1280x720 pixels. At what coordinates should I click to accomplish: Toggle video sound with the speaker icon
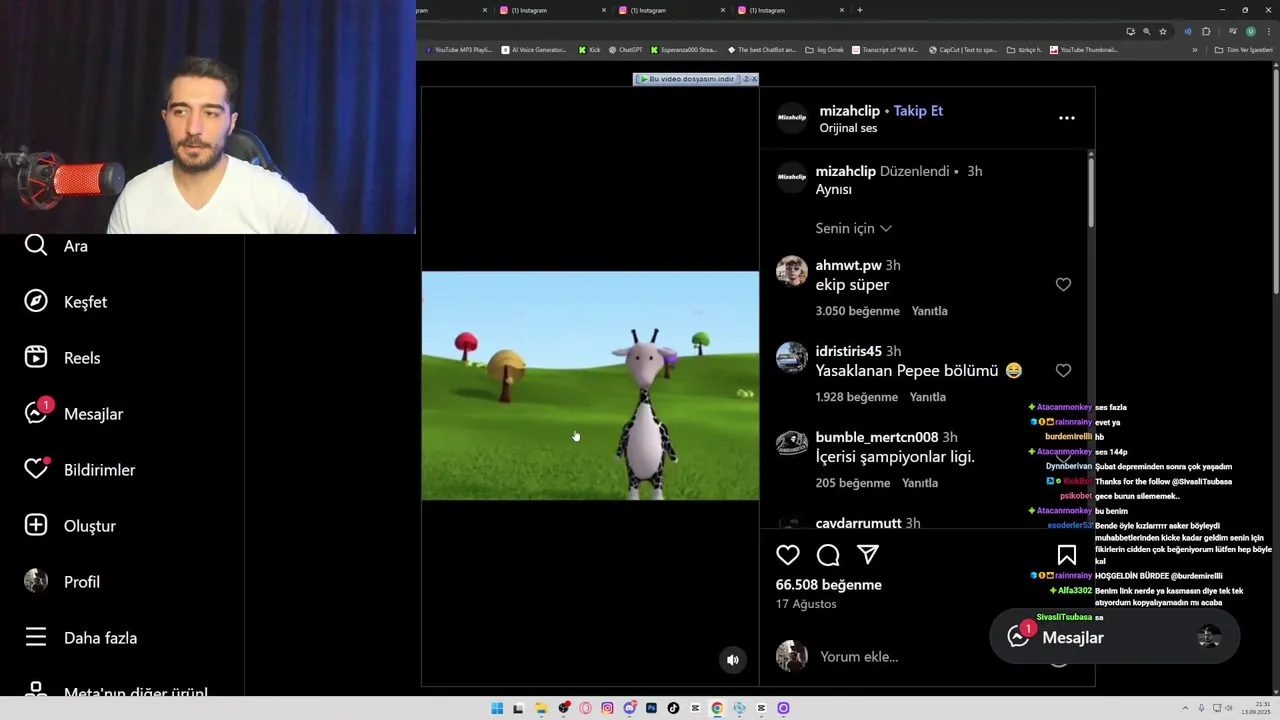pos(733,660)
